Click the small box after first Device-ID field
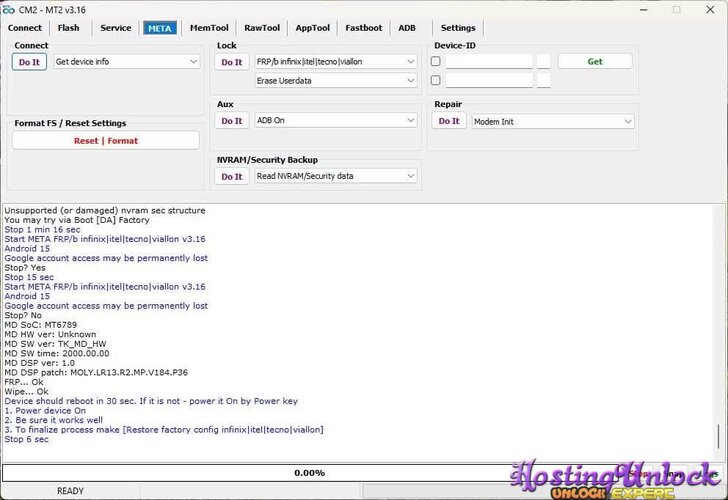This screenshot has height=500, width=728. 544,61
